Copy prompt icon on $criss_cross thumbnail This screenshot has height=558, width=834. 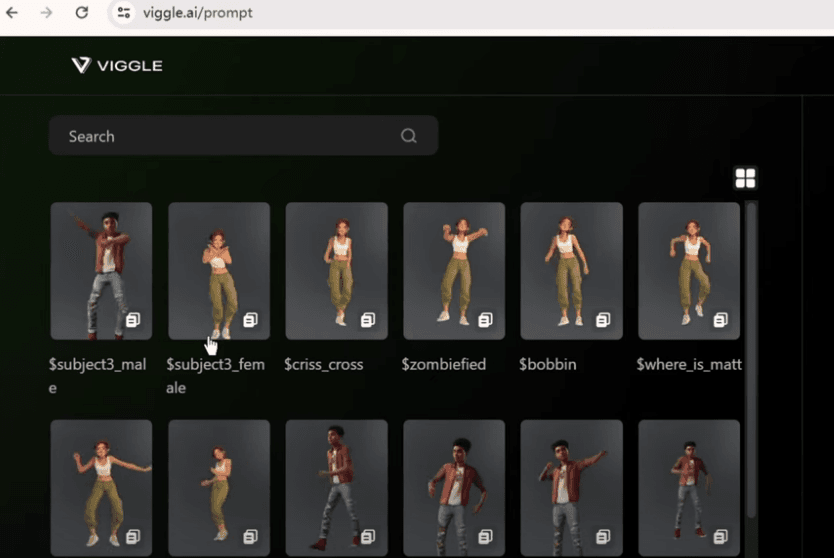click(368, 320)
